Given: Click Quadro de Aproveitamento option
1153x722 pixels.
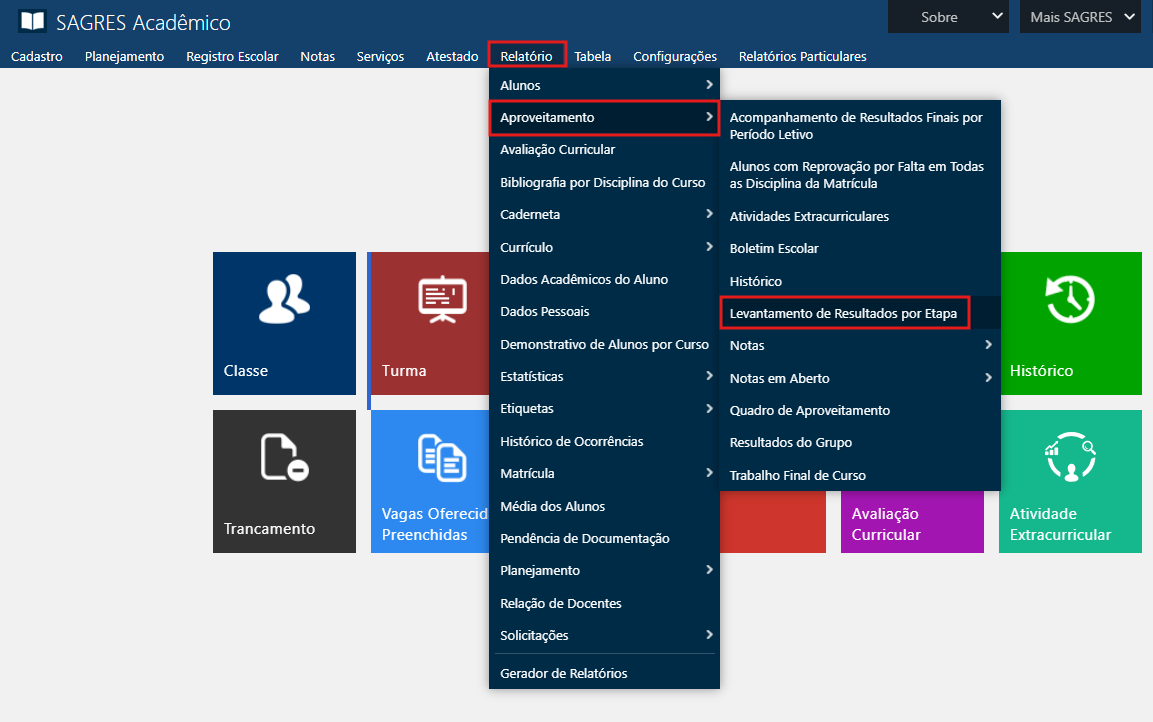Looking at the screenshot, I should coord(809,410).
